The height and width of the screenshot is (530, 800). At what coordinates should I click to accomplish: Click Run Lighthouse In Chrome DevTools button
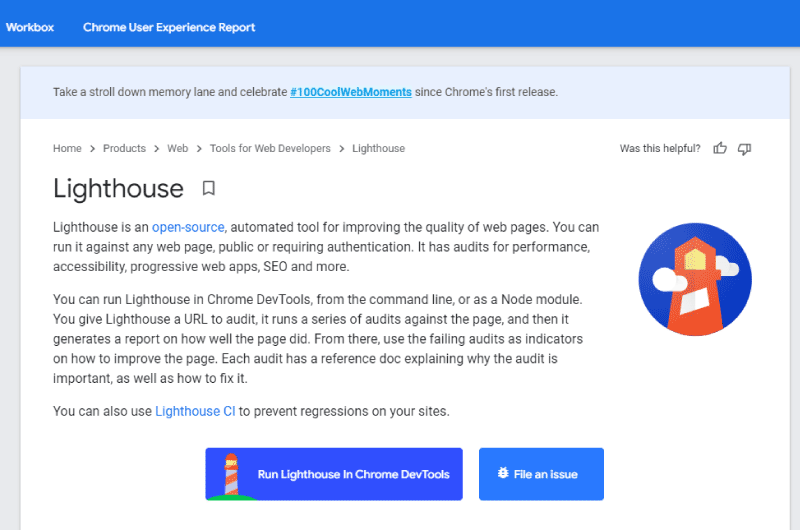tap(334, 474)
